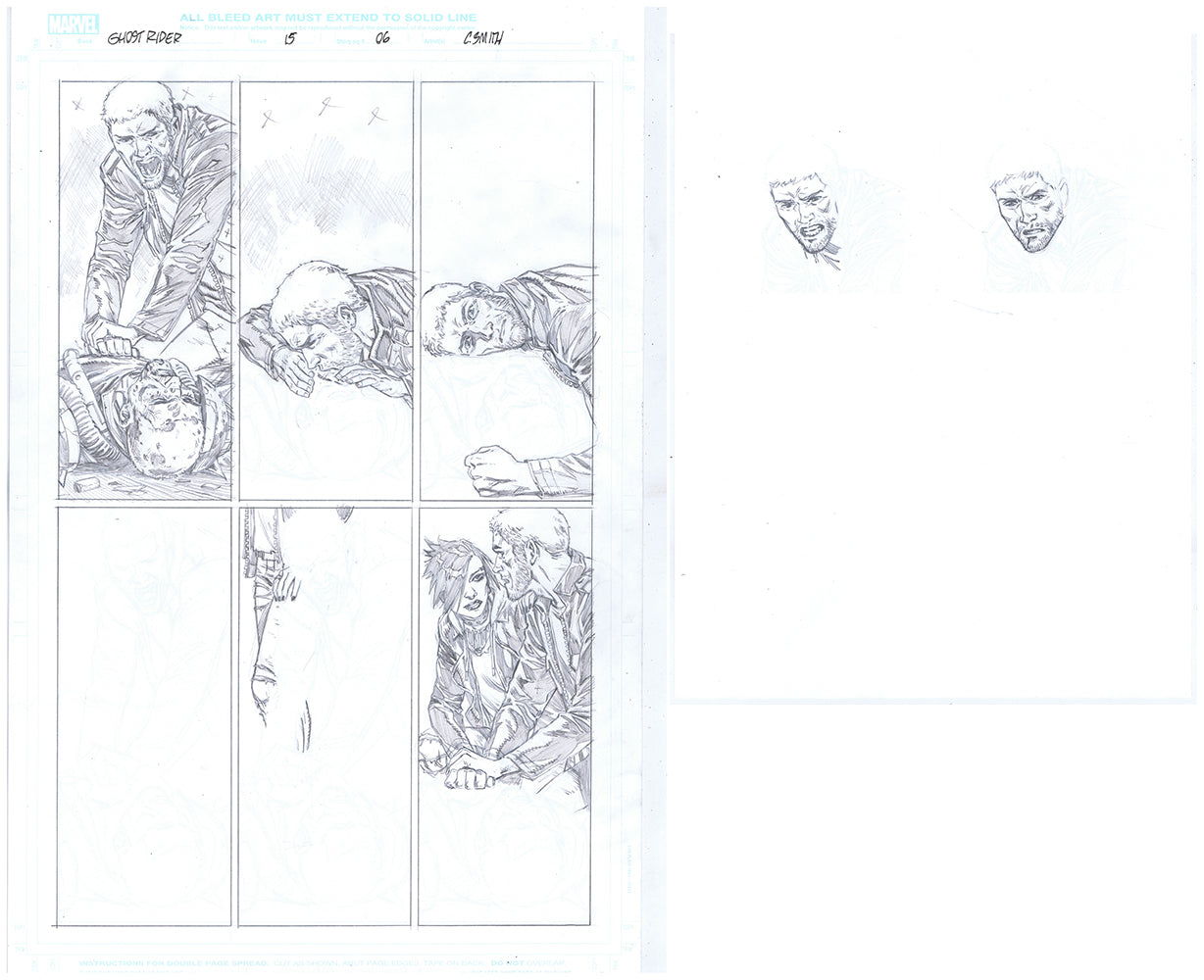Select the top-middle panel of man bowing his head
The height and width of the screenshot is (980, 1204).
(326, 290)
